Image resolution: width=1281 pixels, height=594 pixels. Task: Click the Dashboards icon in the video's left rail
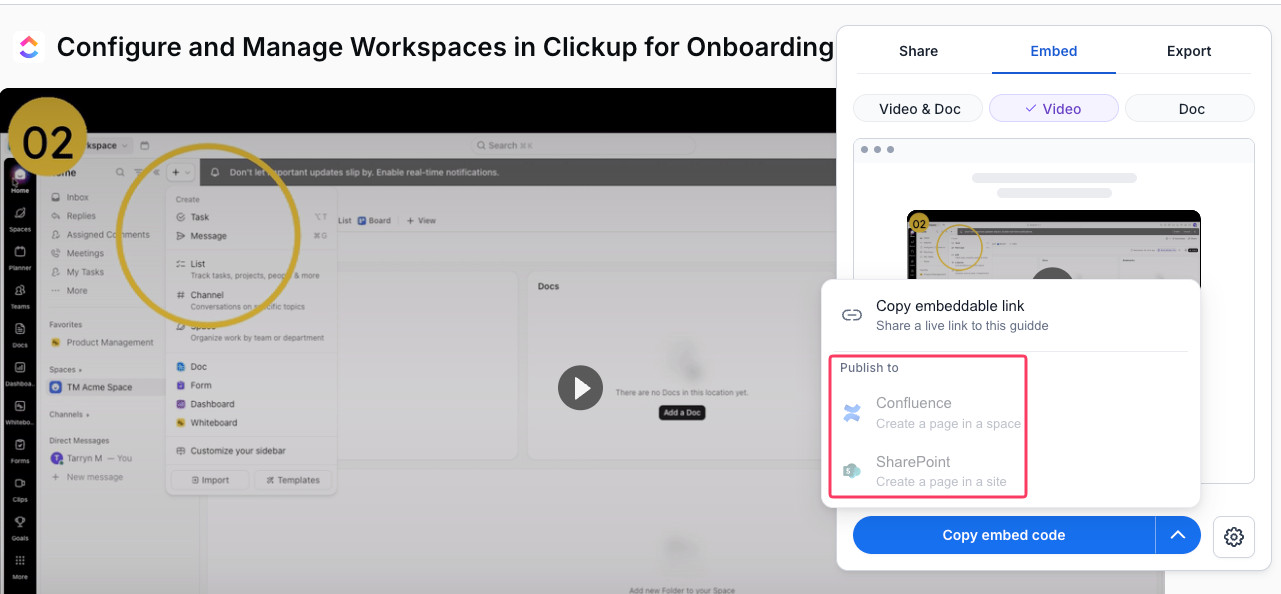[19, 373]
